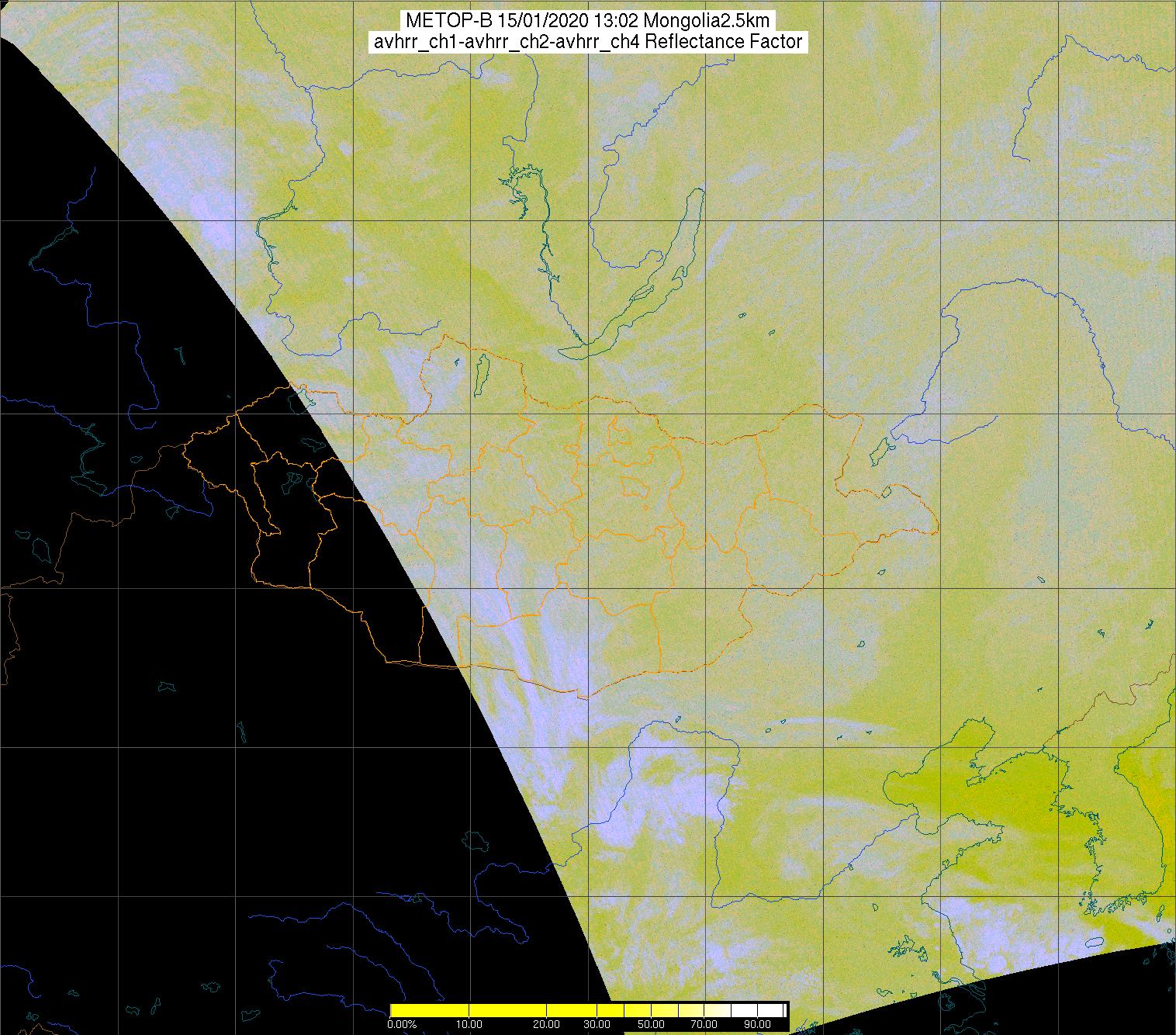This screenshot has height=1035, width=1176.
Task: Click the "50.00" color scale label
Action: (652, 1025)
